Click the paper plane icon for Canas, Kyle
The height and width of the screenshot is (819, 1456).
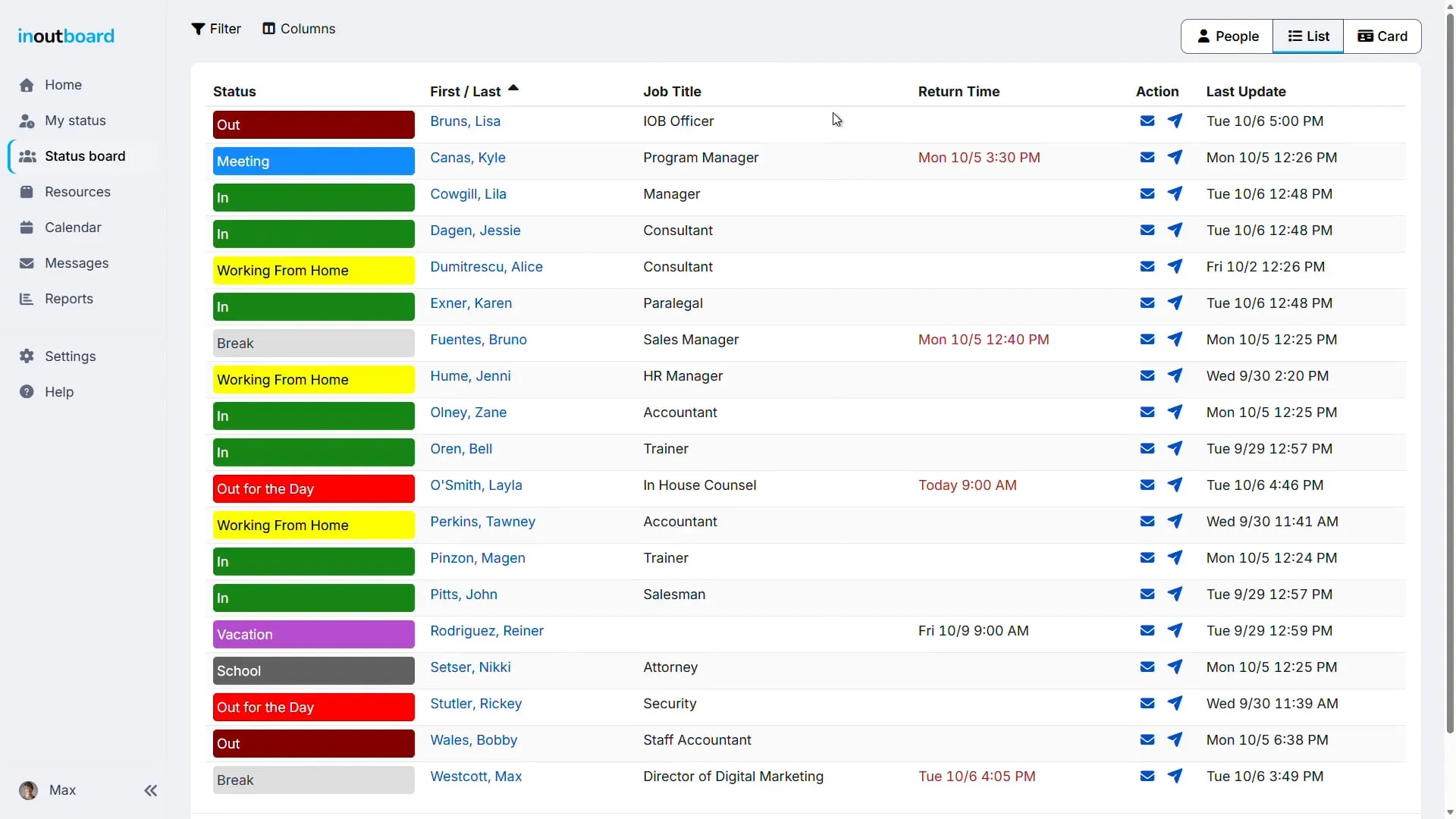tap(1175, 158)
